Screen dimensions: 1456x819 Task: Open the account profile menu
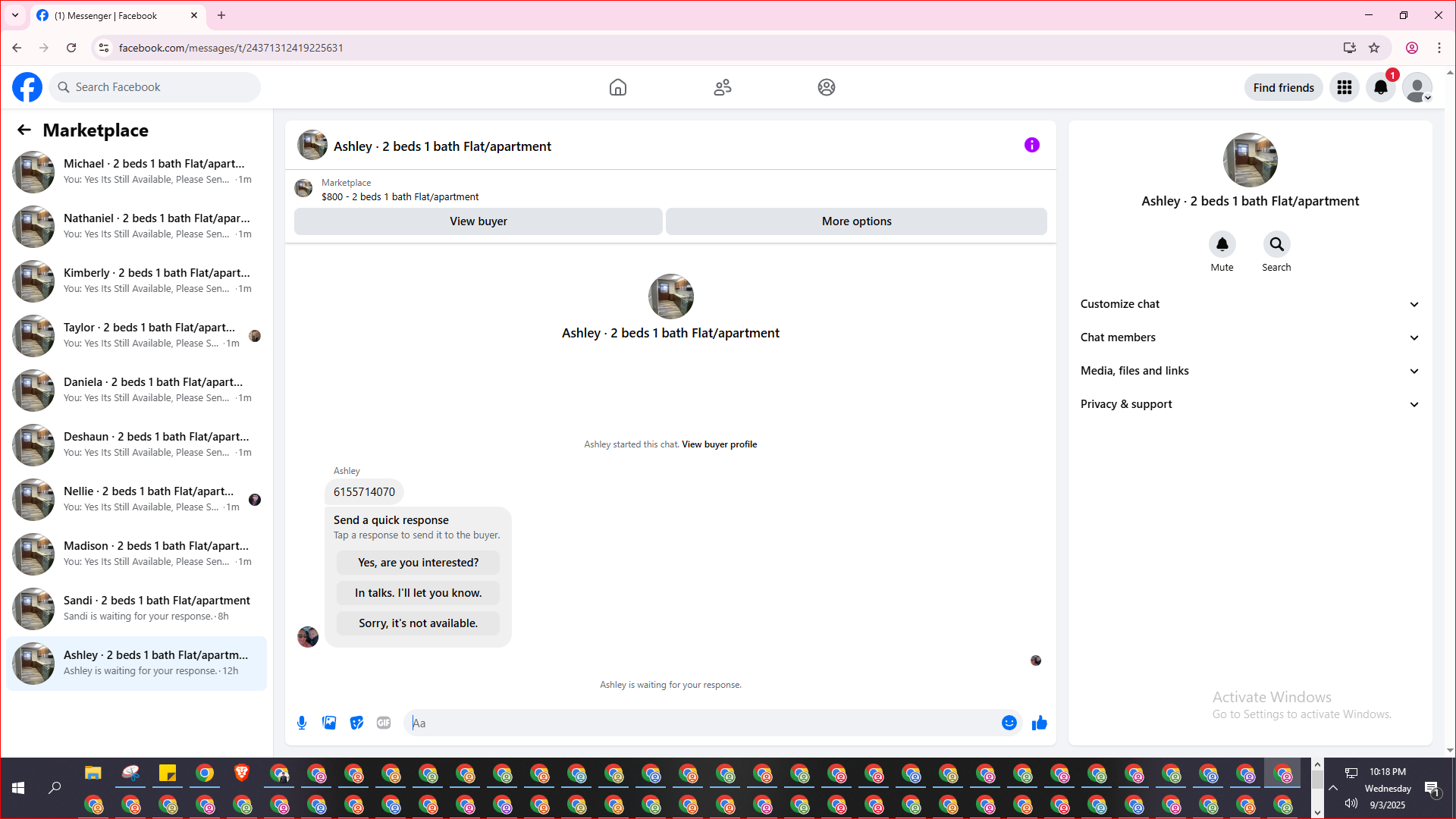[x=1417, y=87]
